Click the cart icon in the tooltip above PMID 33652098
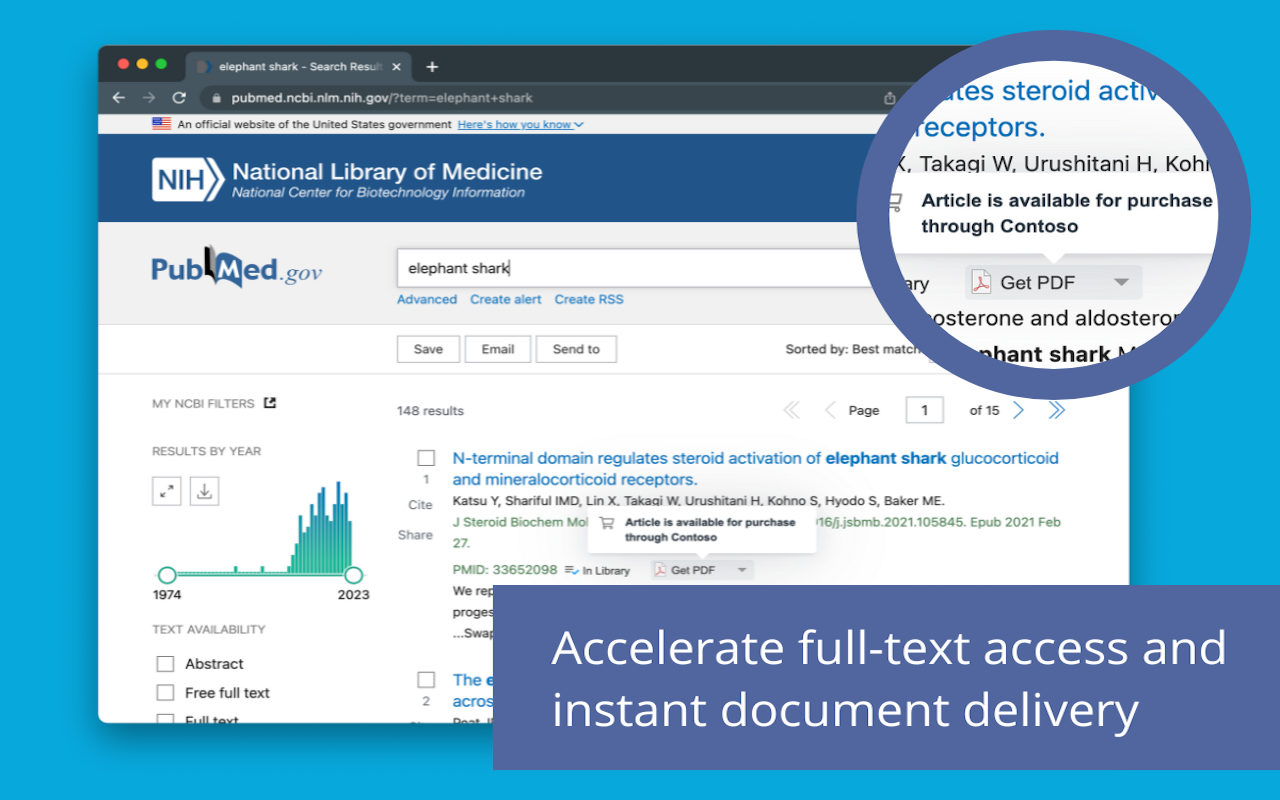Screen dimensions: 1280x800 click(x=606, y=523)
